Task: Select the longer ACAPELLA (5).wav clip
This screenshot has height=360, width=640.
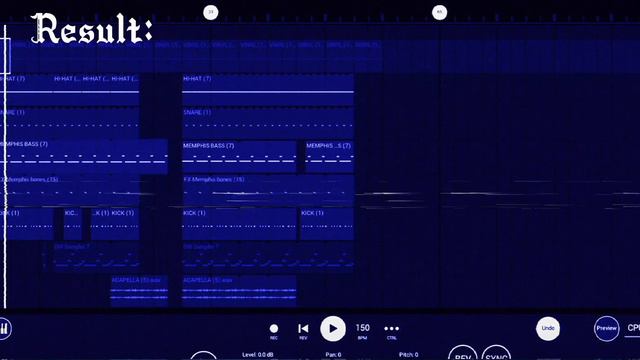Action: click(239, 291)
